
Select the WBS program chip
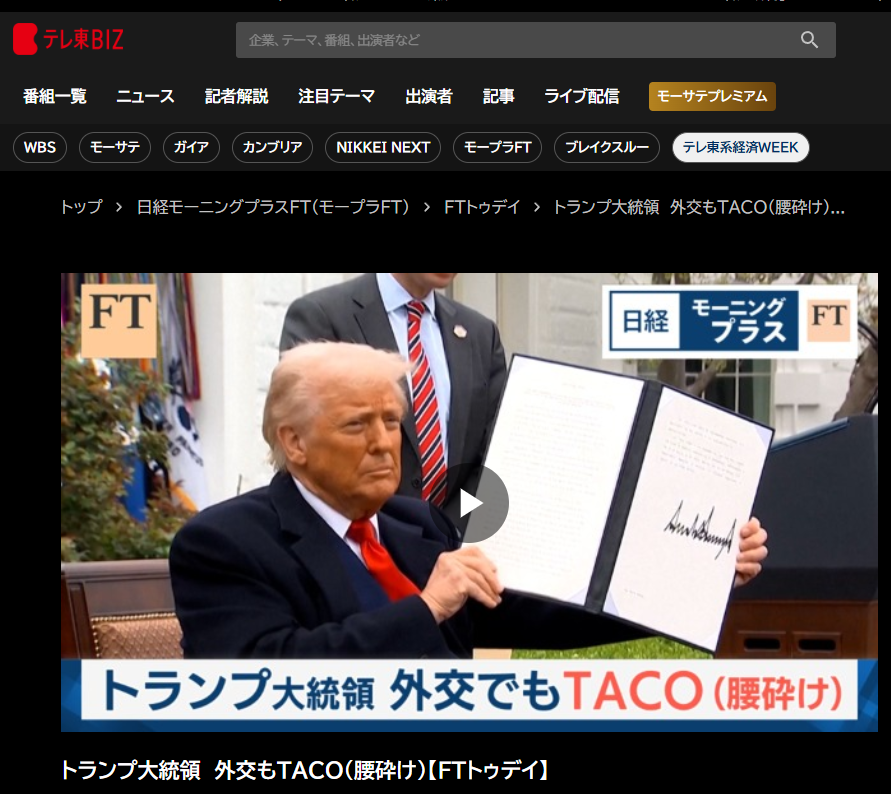coord(40,147)
